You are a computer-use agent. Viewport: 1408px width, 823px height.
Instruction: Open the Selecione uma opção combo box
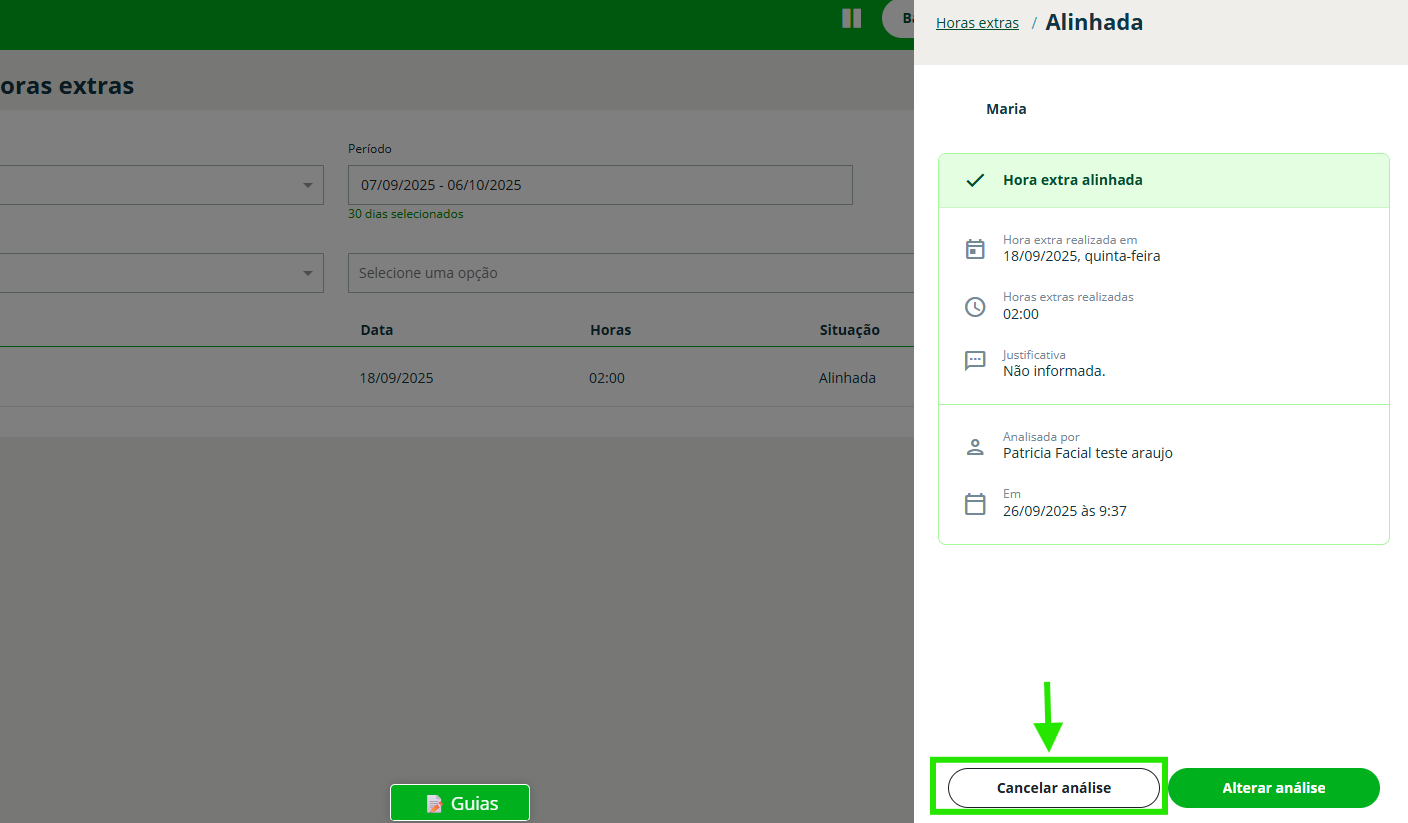pyautogui.click(x=630, y=273)
